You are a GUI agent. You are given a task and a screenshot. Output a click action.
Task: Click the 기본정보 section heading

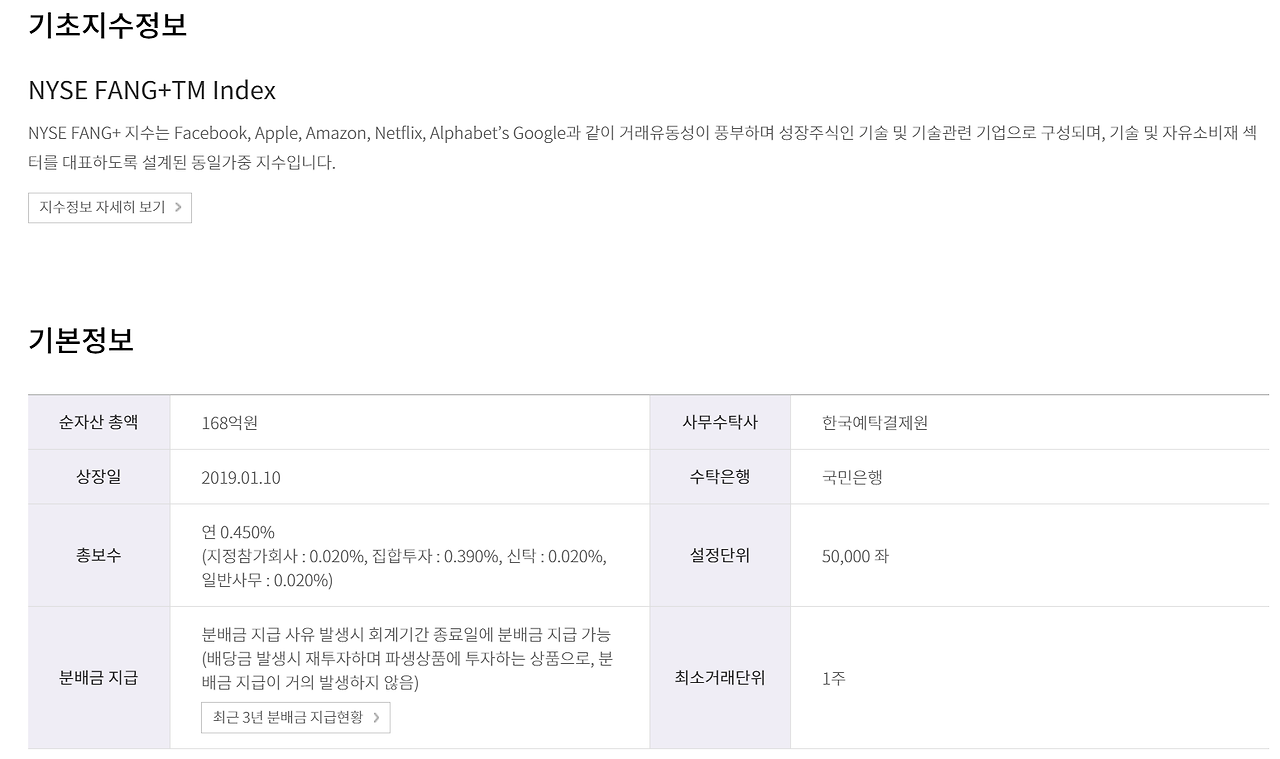pos(81,340)
